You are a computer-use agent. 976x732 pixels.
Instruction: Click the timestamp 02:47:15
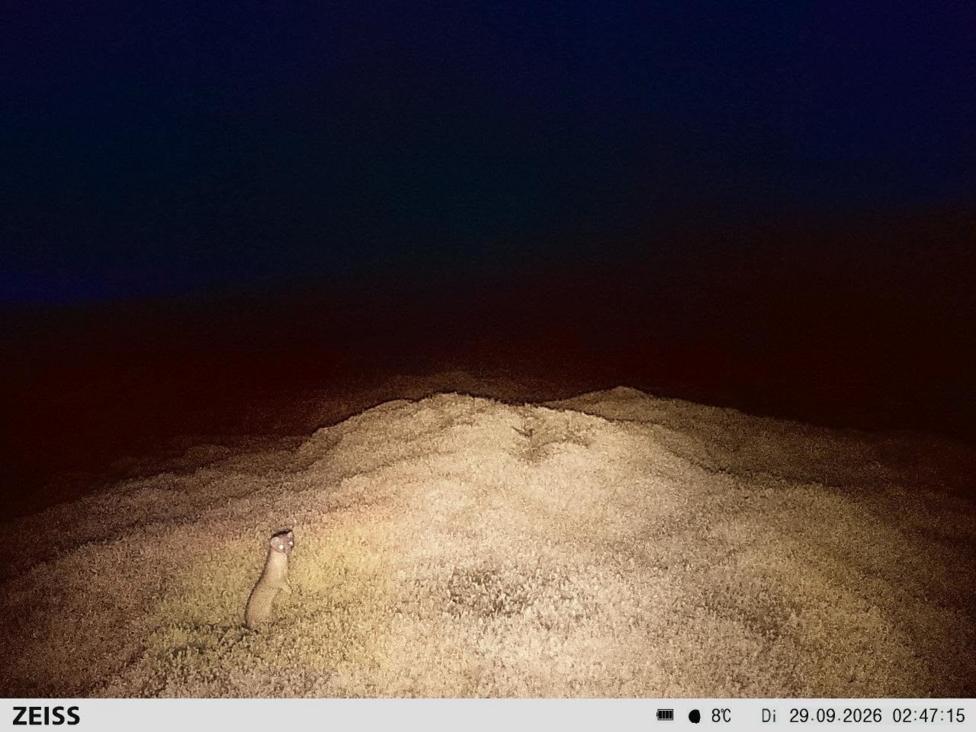point(929,716)
